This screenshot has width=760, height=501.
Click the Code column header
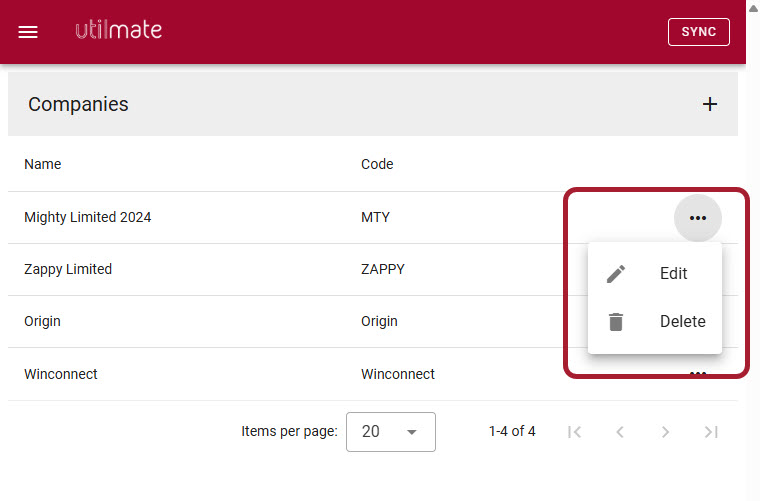pyautogui.click(x=377, y=164)
